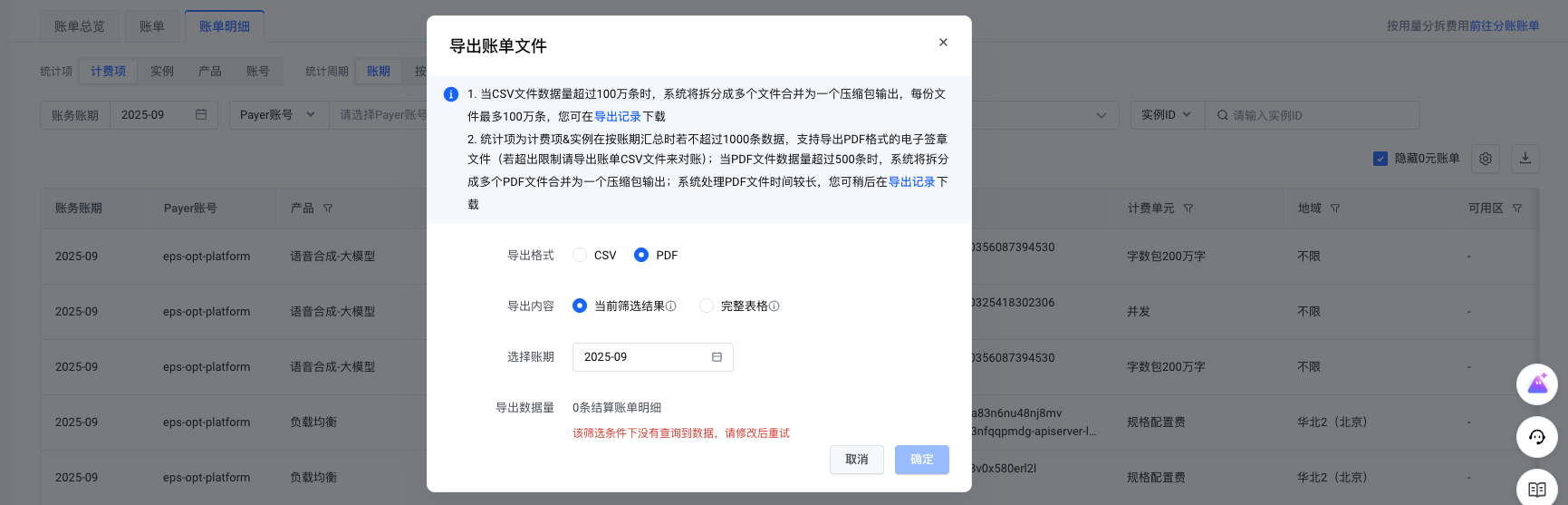Viewport: 1568px width, 505px height.
Task: Switch to 账单 tab
Action: [152, 26]
